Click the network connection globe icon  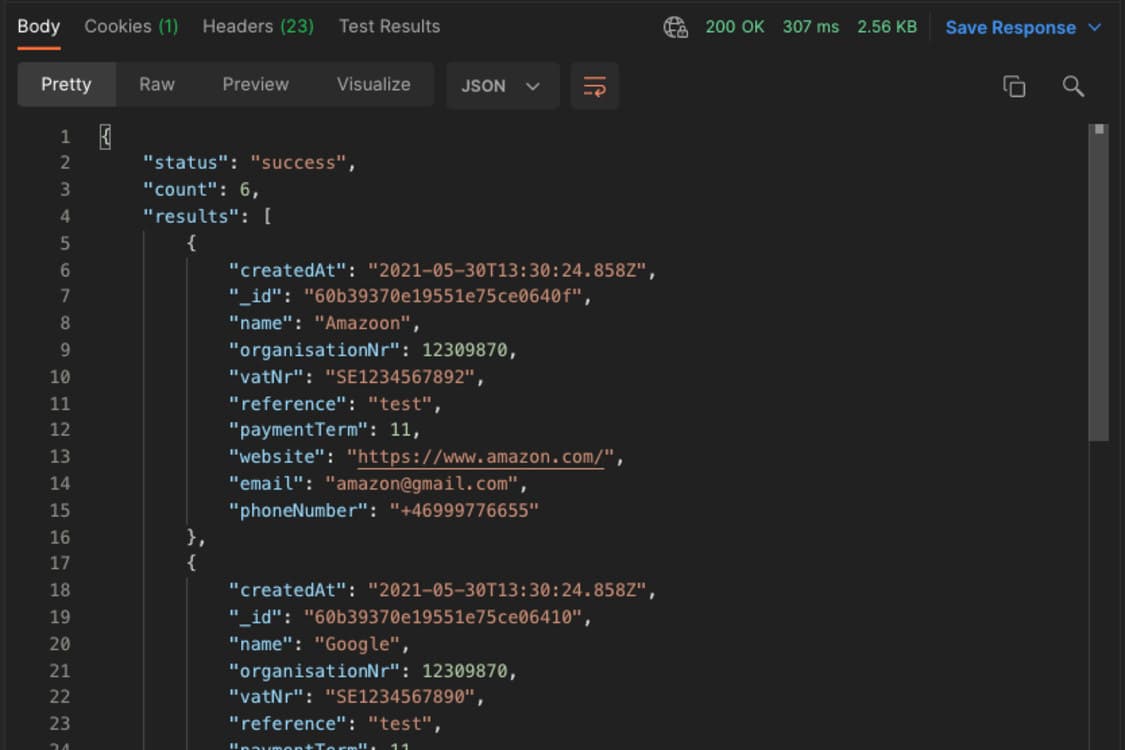tap(675, 27)
